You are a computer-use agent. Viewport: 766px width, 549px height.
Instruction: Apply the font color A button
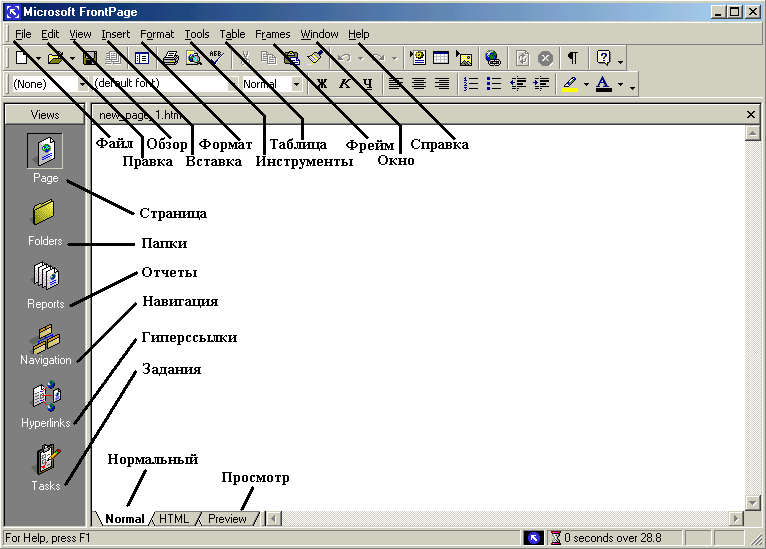coord(604,84)
